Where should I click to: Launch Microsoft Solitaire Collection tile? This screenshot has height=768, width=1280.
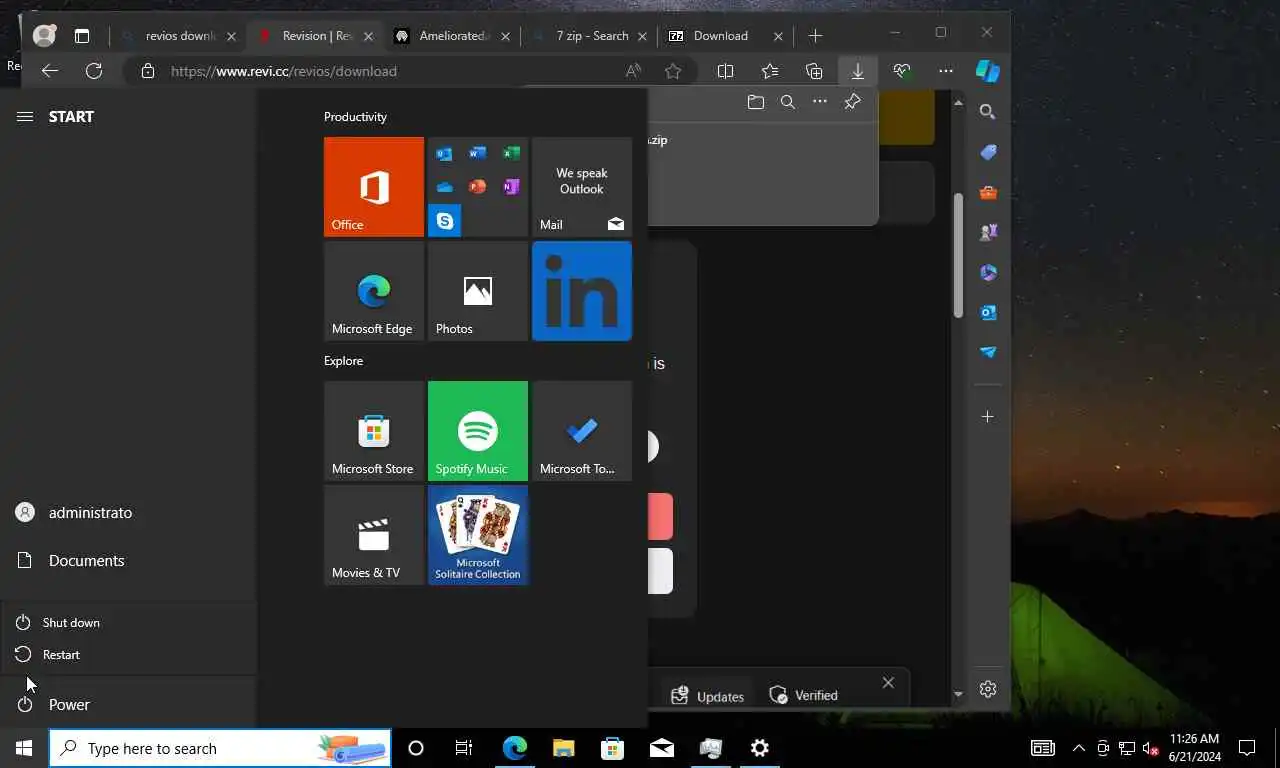coord(478,535)
